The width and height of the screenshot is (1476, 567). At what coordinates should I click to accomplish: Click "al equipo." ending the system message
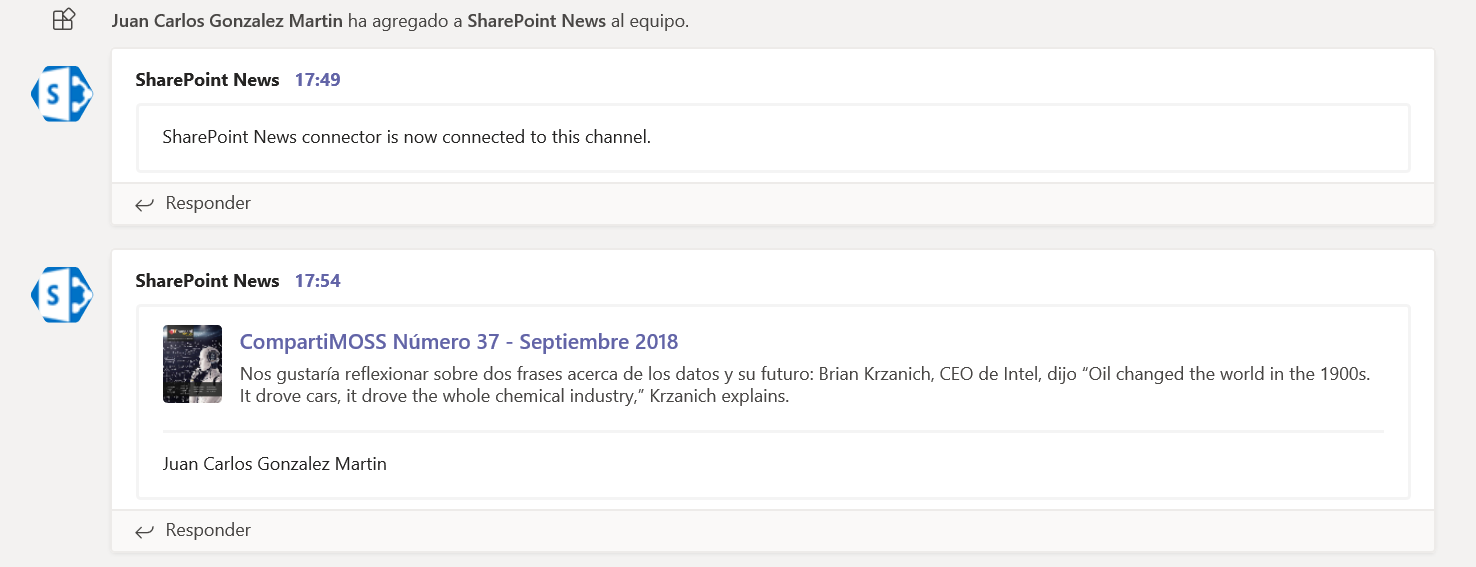coord(650,21)
